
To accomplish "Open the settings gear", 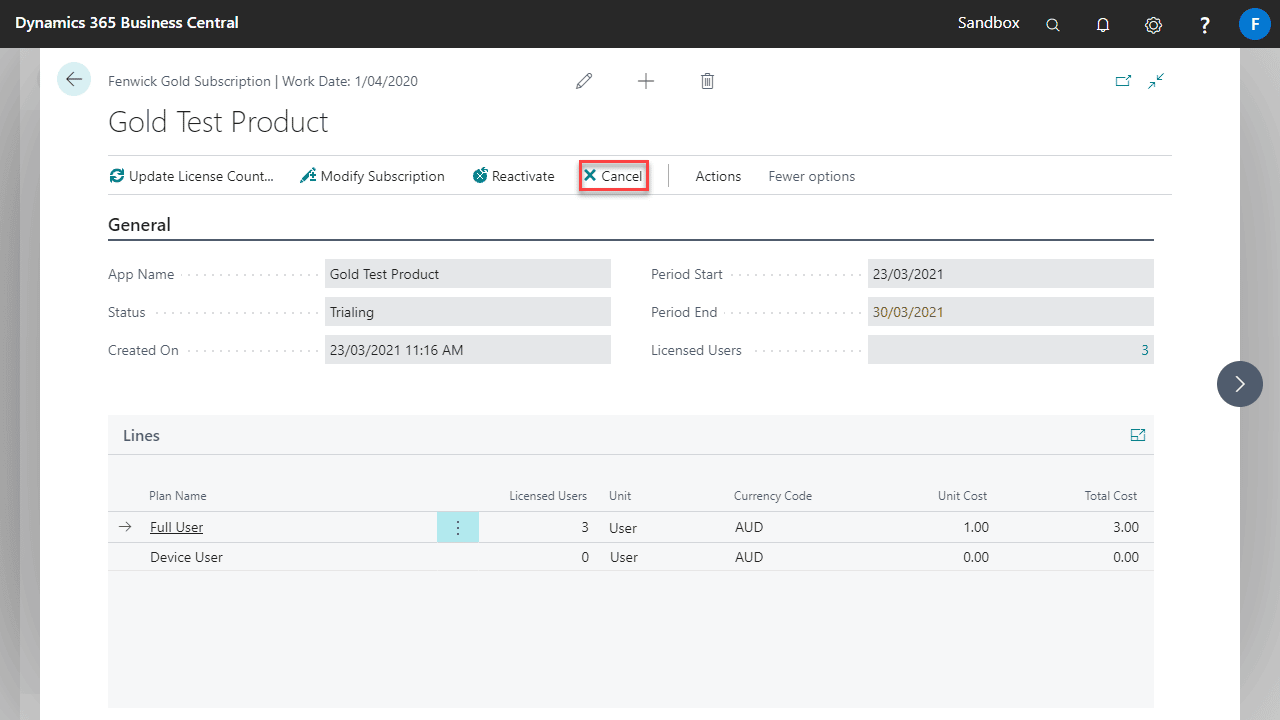I will tap(1153, 25).
